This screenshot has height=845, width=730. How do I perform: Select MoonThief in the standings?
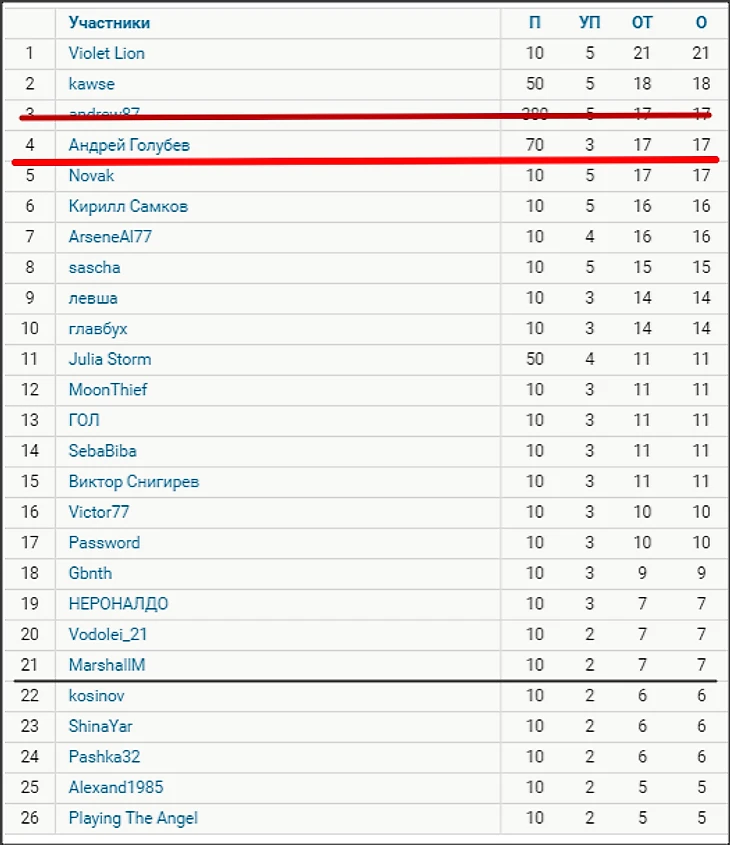pyautogui.click(x=108, y=390)
